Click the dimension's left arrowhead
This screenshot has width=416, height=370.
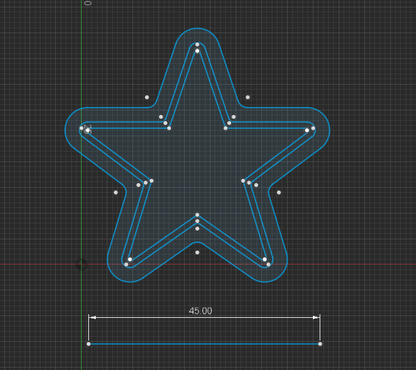pyautogui.click(x=93, y=318)
